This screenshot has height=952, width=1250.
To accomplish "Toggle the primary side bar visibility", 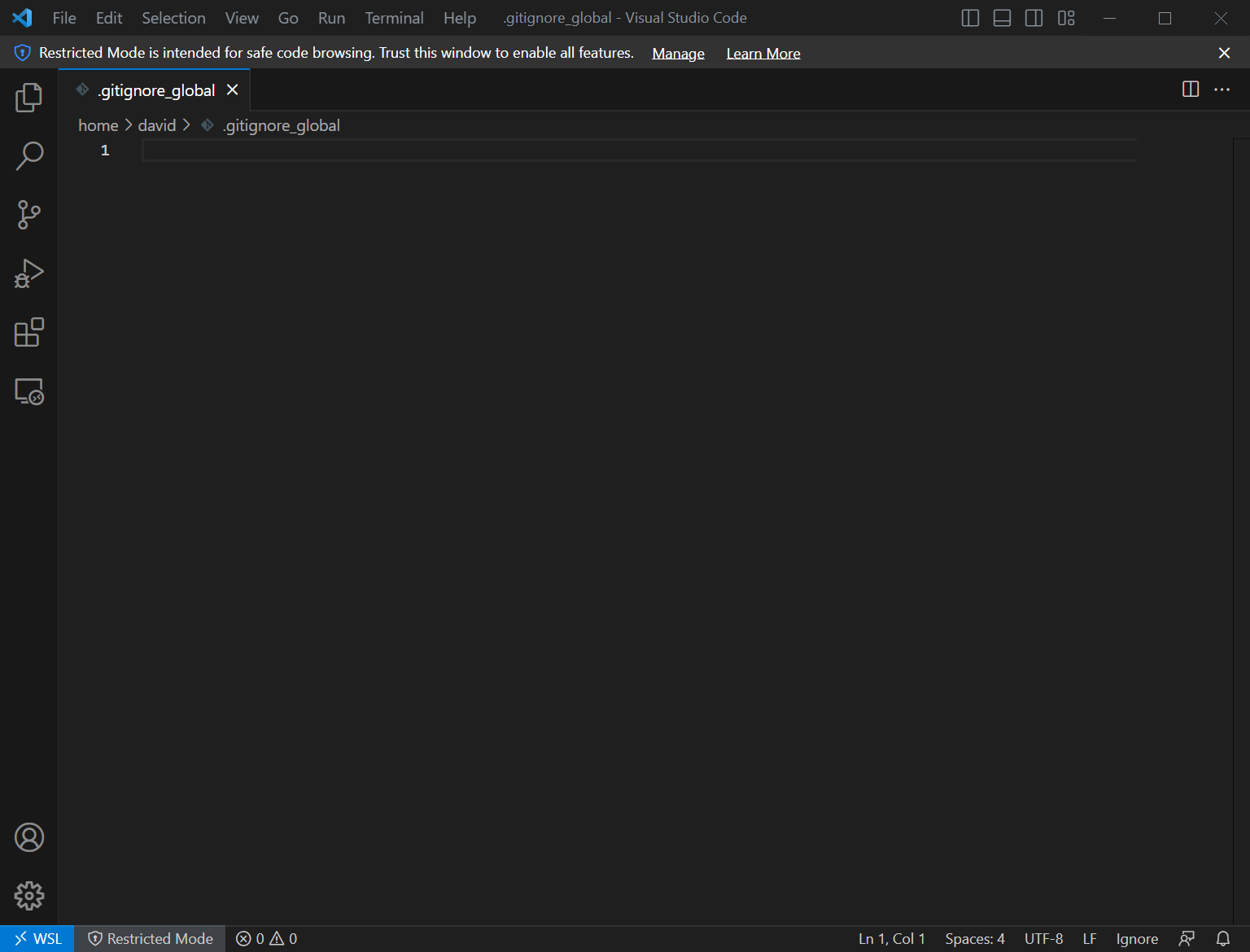I will 969,17.
